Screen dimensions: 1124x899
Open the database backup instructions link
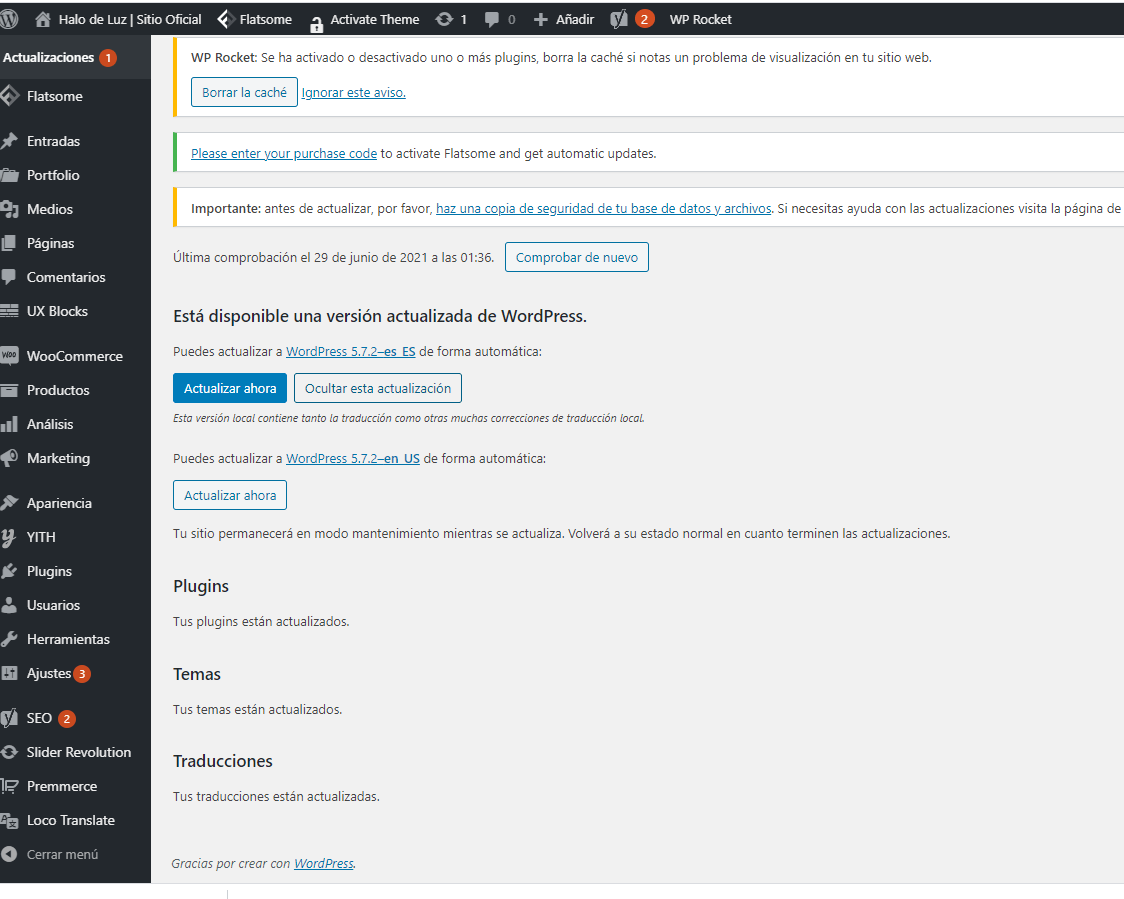(604, 209)
